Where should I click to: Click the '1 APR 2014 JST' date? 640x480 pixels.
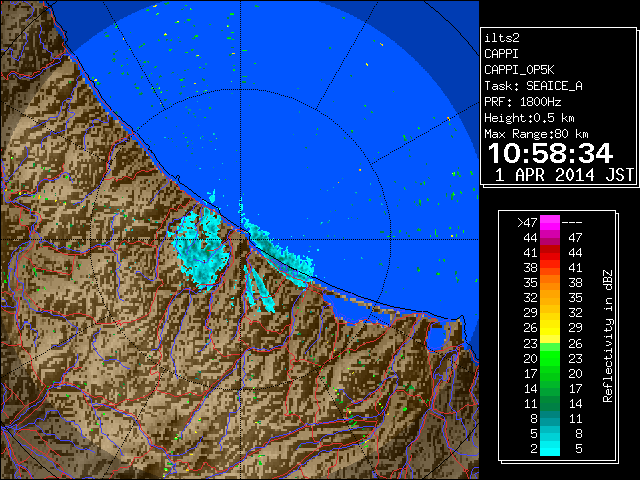click(x=564, y=175)
